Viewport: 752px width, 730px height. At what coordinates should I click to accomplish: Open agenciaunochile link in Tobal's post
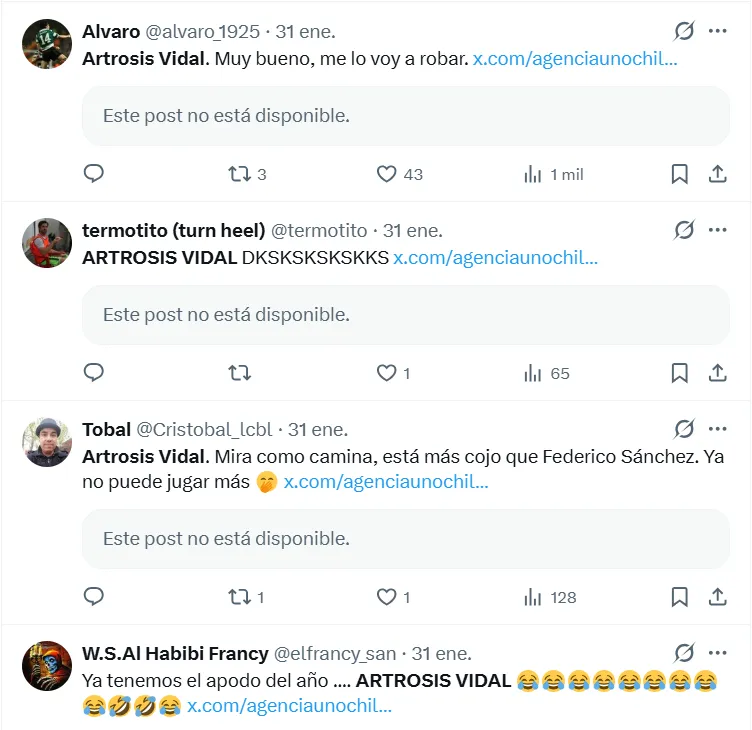click(386, 482)
